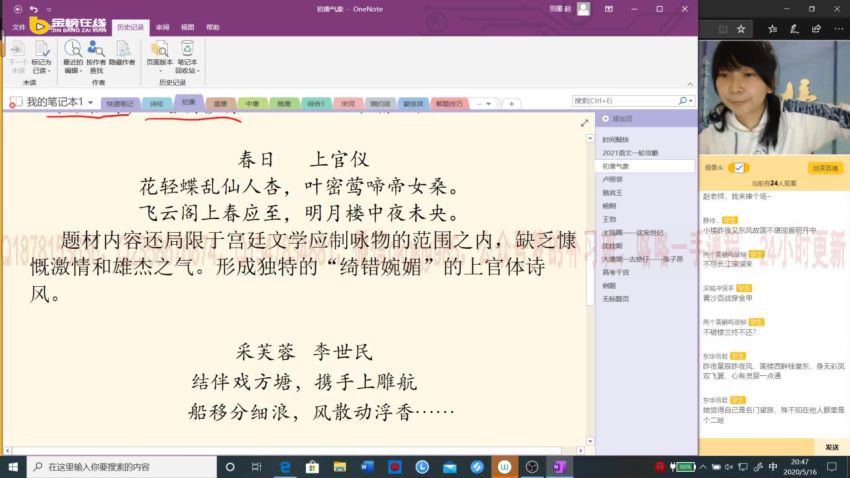Expand the 我的笔记本1 notebook dropdown
The width and height of the screenshot is (850, 478).
(x=90, y=103)
